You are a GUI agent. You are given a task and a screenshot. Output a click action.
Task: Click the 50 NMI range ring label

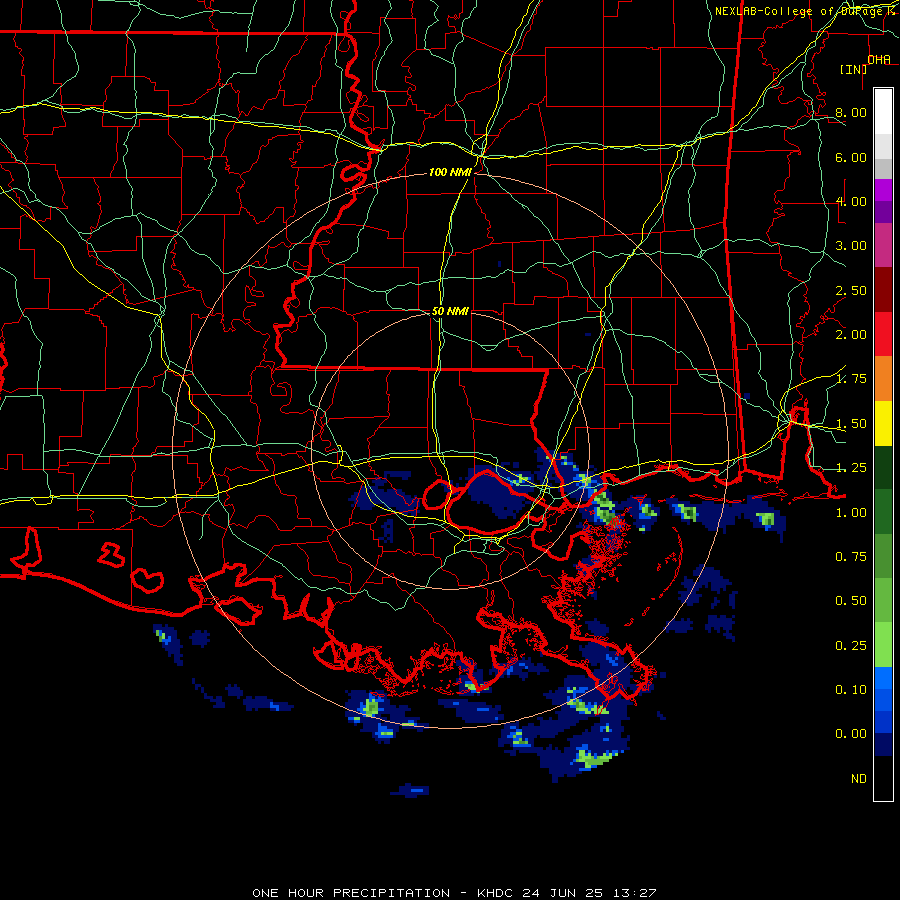(x=450, y=311)
